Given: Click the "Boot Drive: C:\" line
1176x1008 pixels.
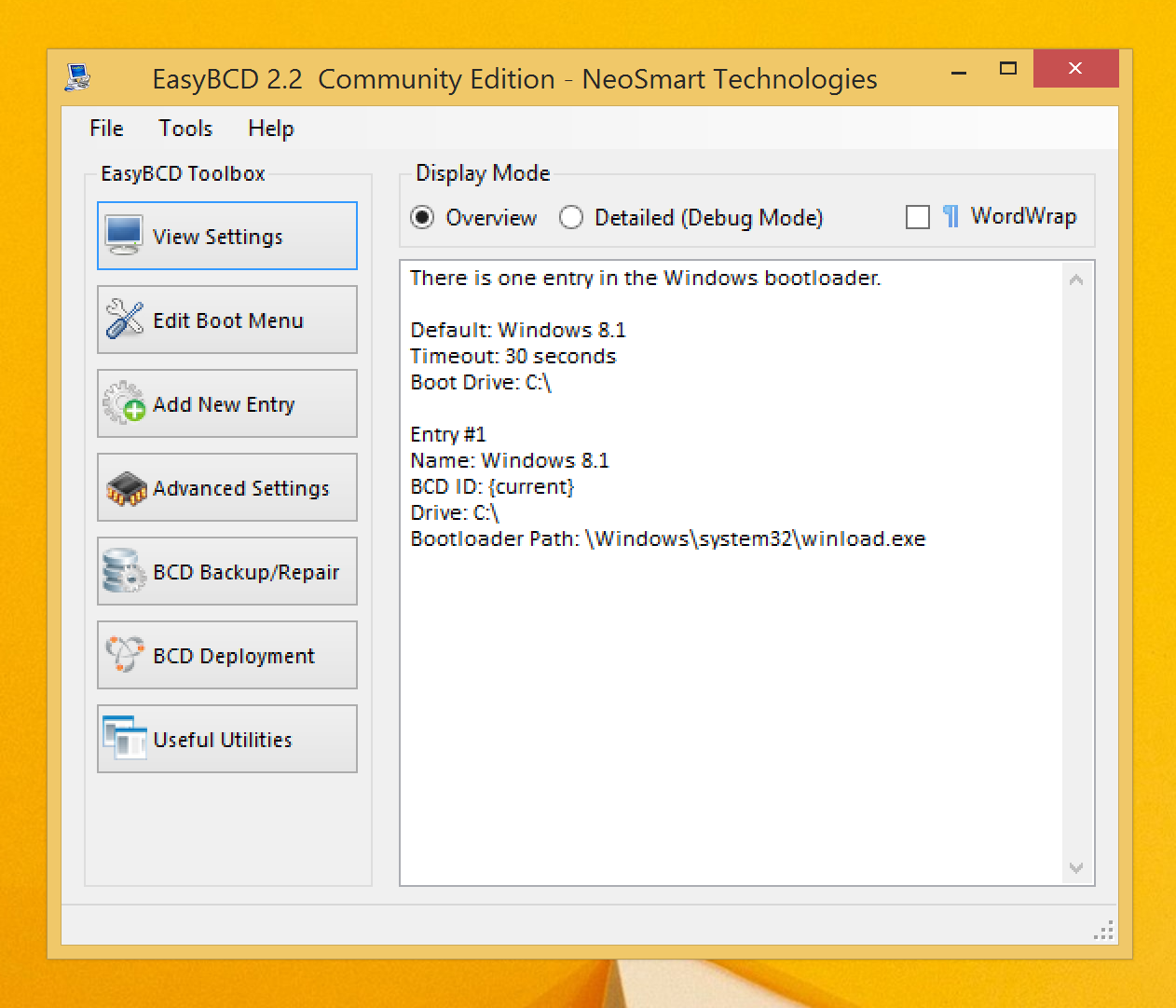Looking at the screenshot, I should pos(481,382).
